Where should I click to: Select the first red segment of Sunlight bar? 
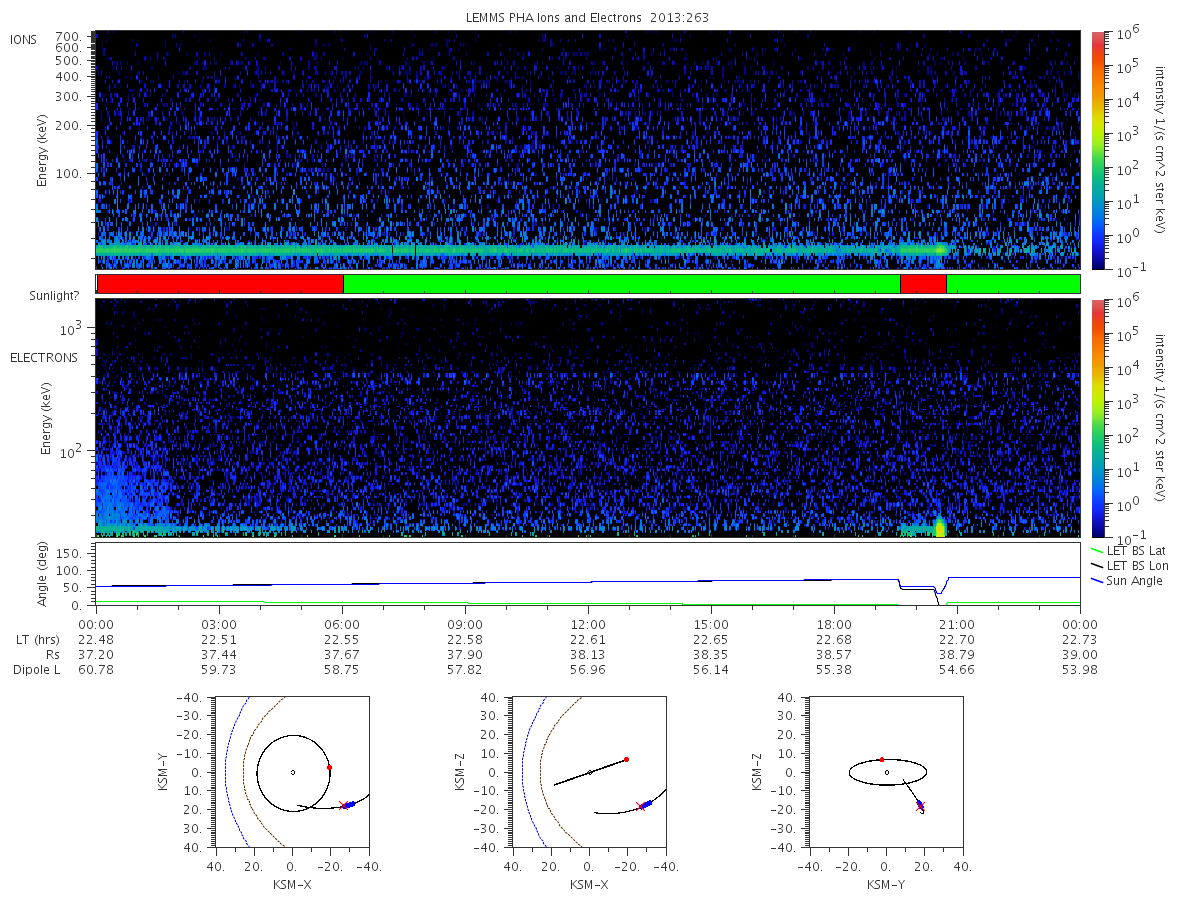coord(219,284)
